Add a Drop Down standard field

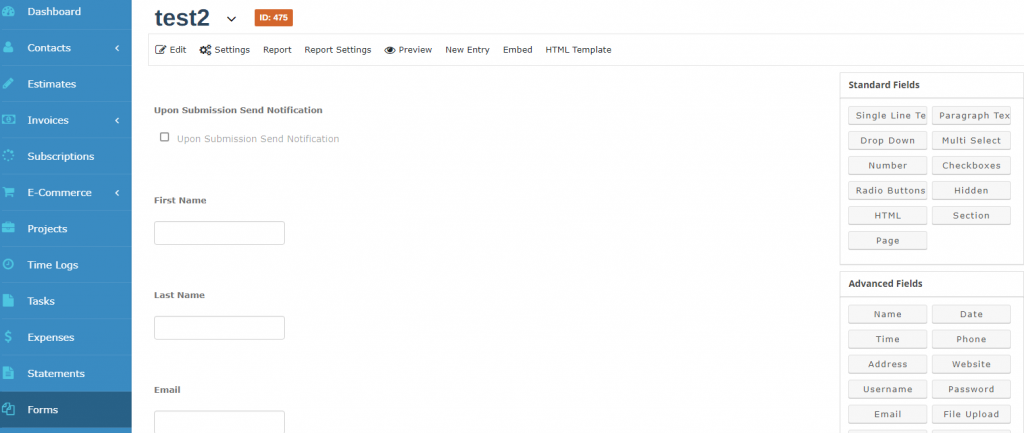point(887,141)
